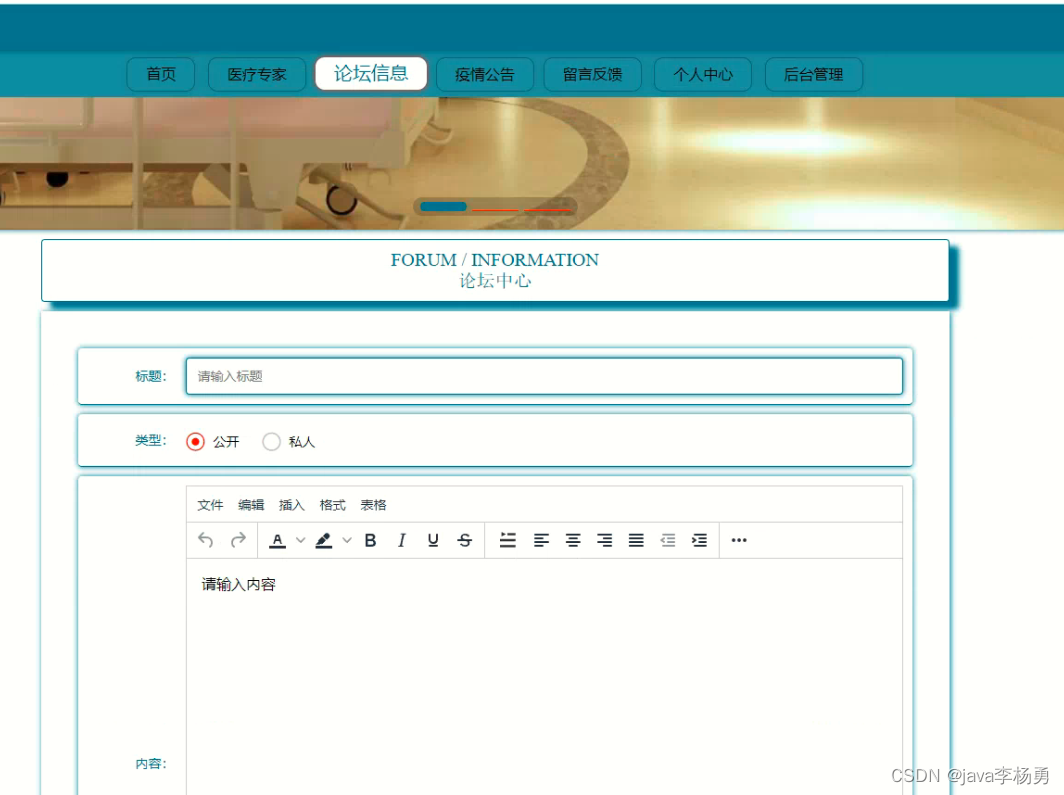Image resolution: width=1064 pixels, height=795 pixels.
Task: Click the undo arrow in editor toolbar
Action: click(206, 540)
